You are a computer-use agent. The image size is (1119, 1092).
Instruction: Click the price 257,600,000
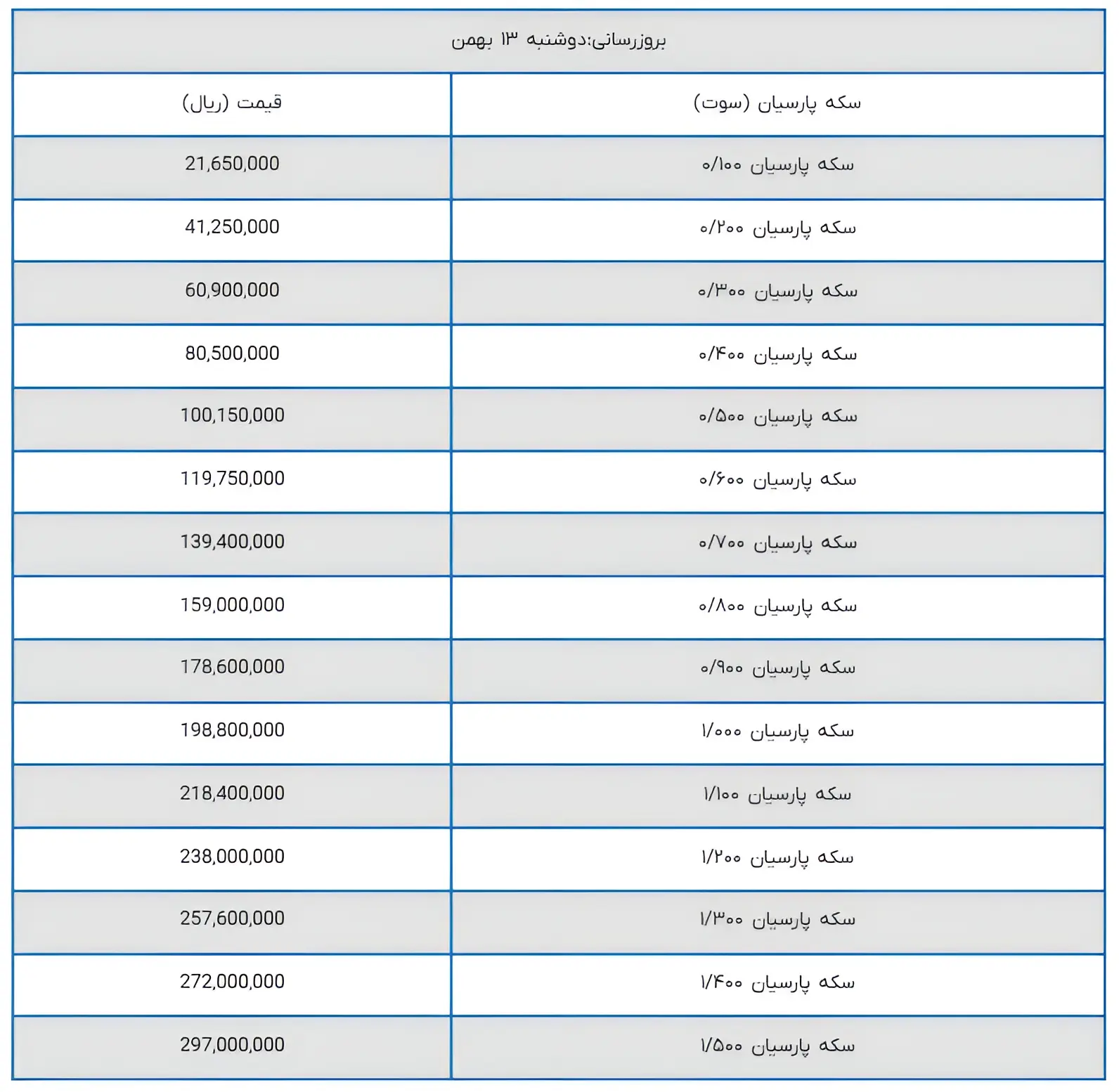[232, 918]
